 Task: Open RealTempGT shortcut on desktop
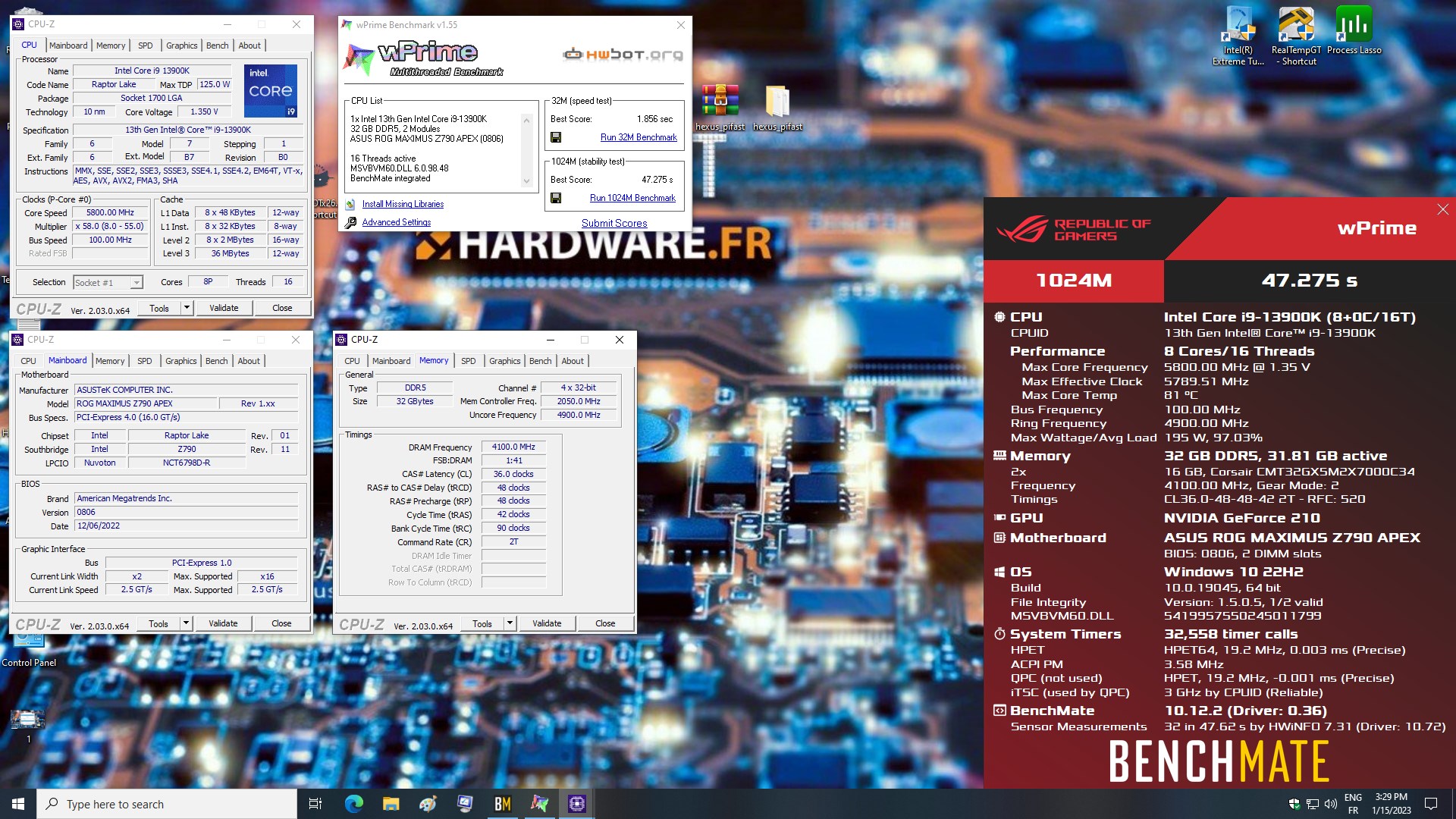(1296, 36)
